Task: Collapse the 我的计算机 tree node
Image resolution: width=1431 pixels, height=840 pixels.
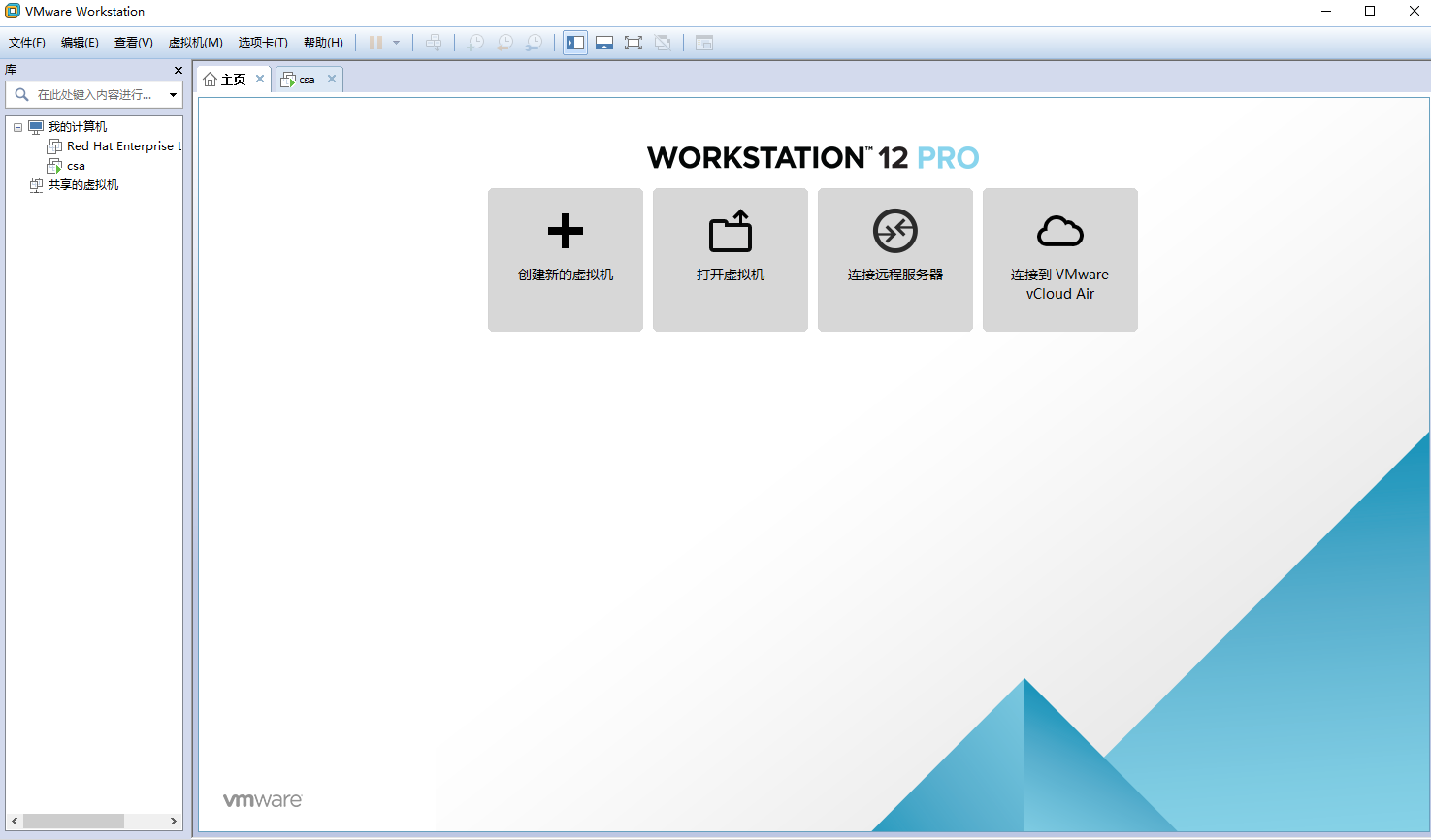Action: 17,127
